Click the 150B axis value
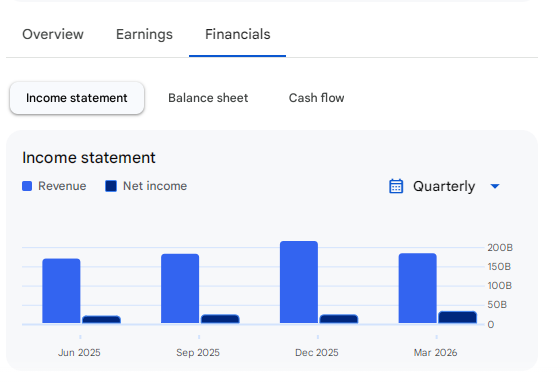The image size is (560, 382). coord(499,267)
